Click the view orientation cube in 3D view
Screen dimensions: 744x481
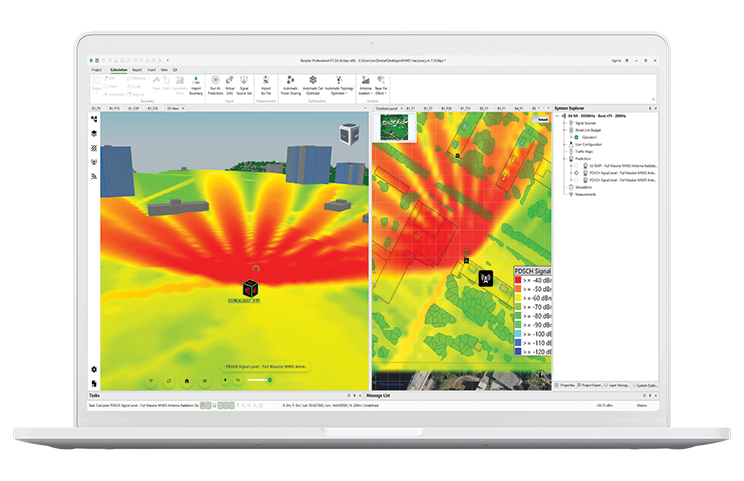pyautogui.click(x=349, y=133)
